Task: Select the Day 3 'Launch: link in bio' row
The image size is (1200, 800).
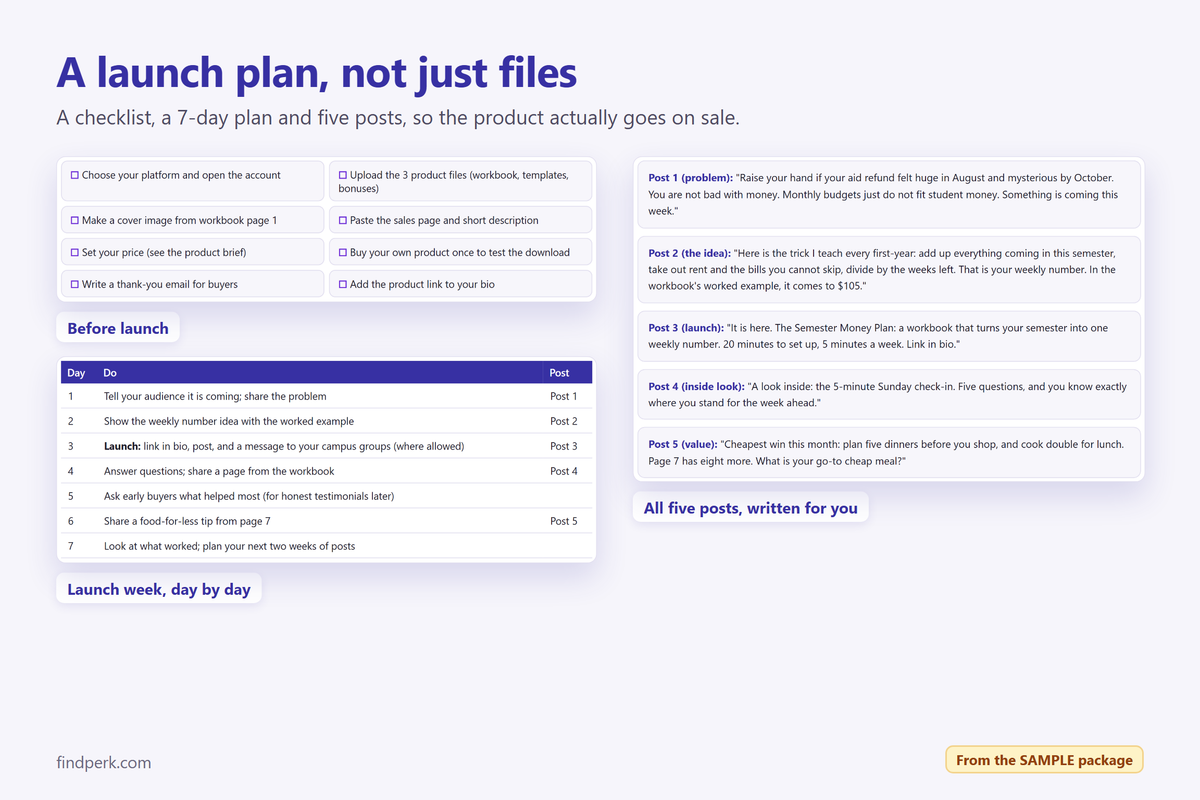Action: tap(326, 446)
